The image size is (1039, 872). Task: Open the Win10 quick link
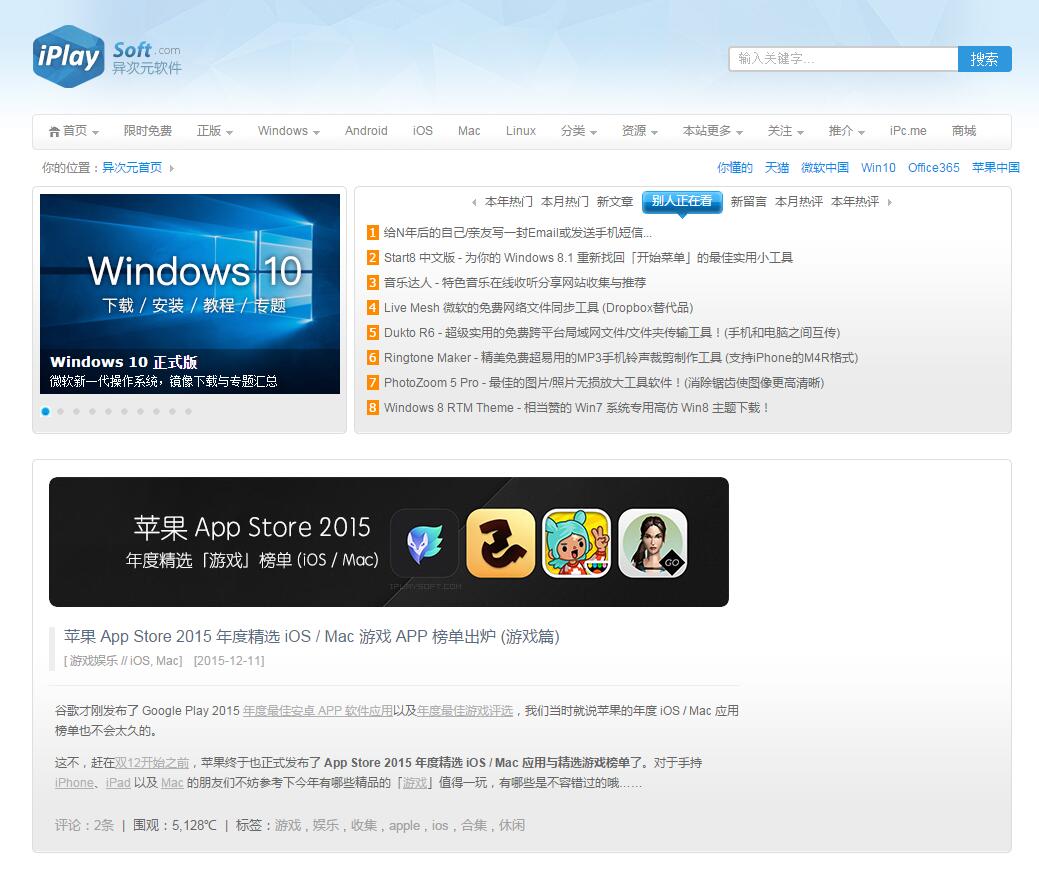878,168
